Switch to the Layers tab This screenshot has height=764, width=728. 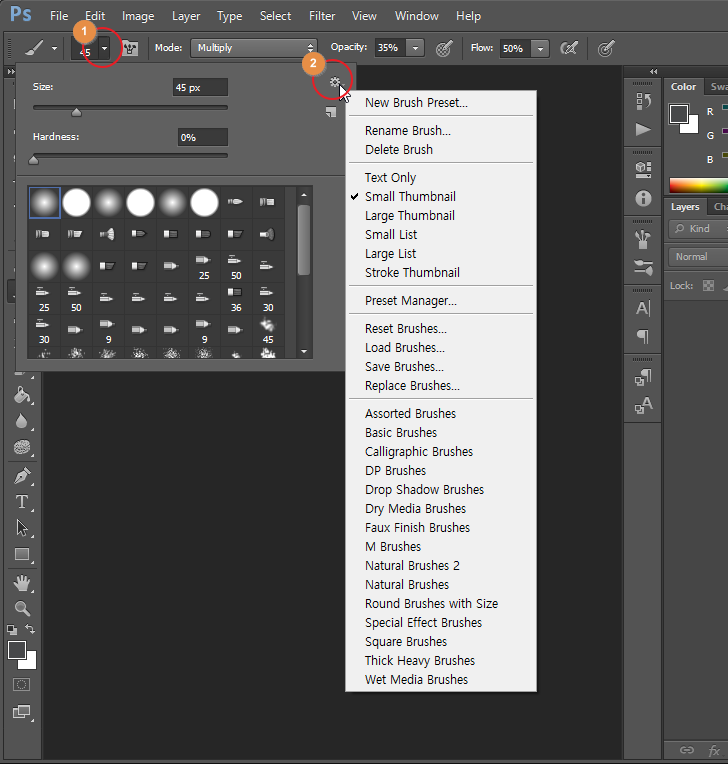point(685,207)
